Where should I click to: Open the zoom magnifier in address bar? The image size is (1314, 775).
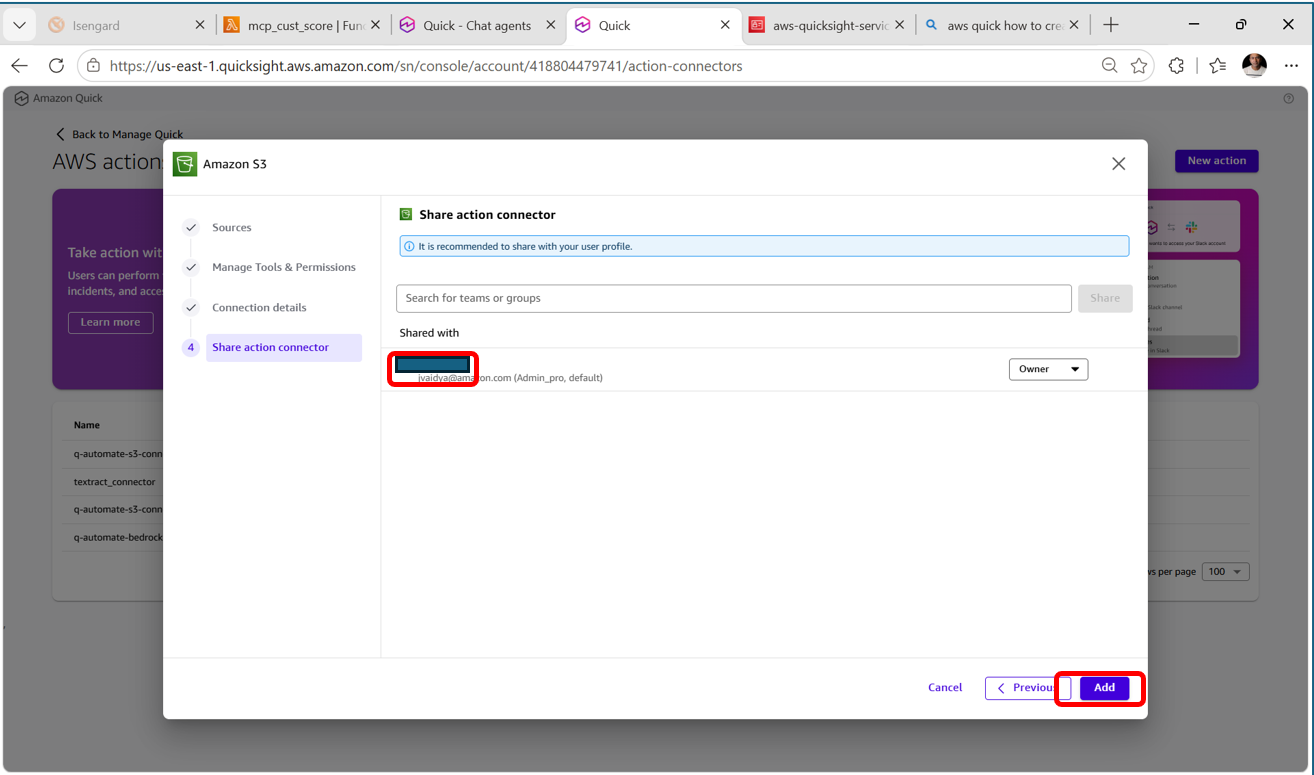[x=1109, y=66]
